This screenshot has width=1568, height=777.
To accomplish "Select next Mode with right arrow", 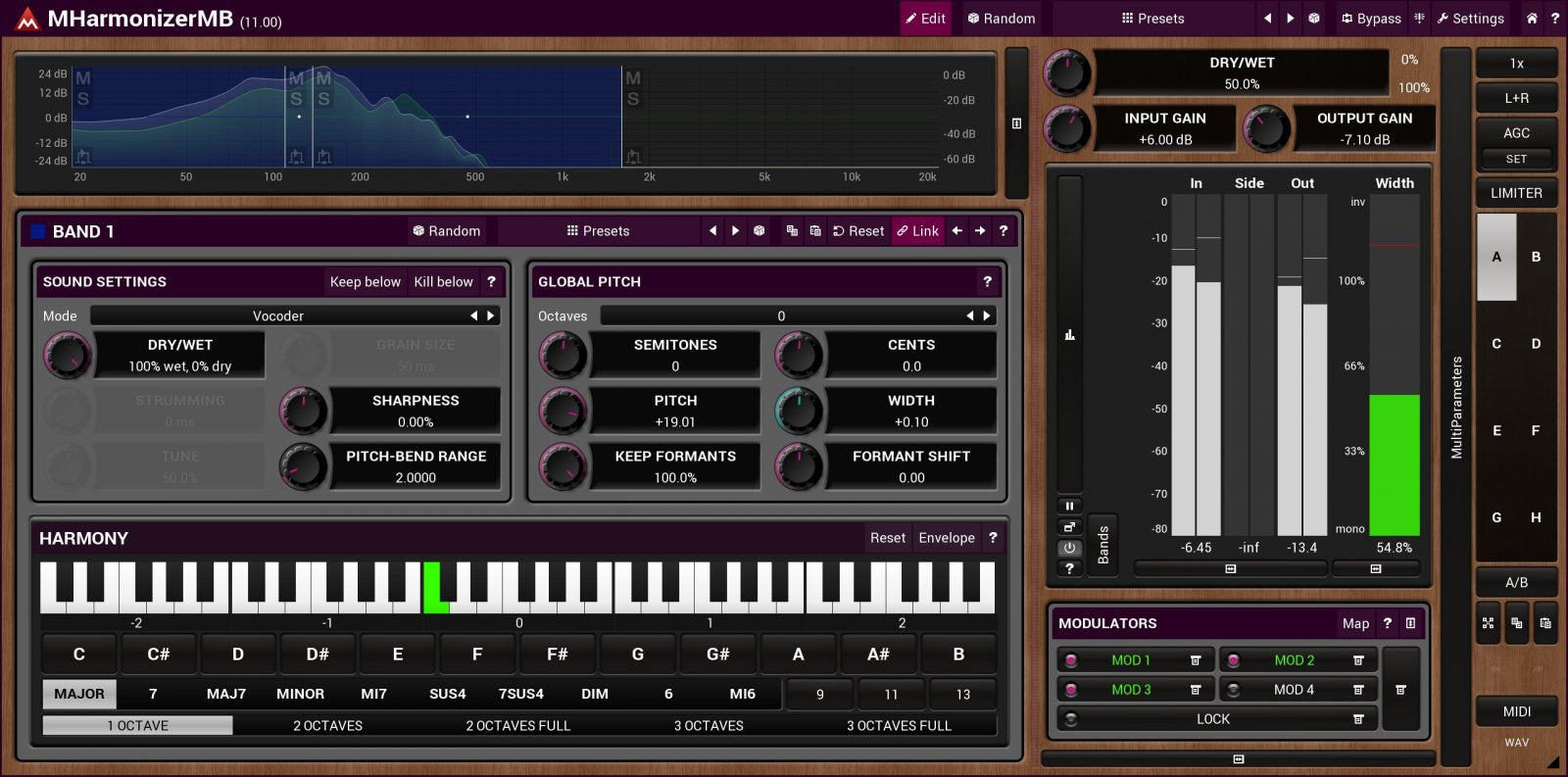I will [491, 316].
